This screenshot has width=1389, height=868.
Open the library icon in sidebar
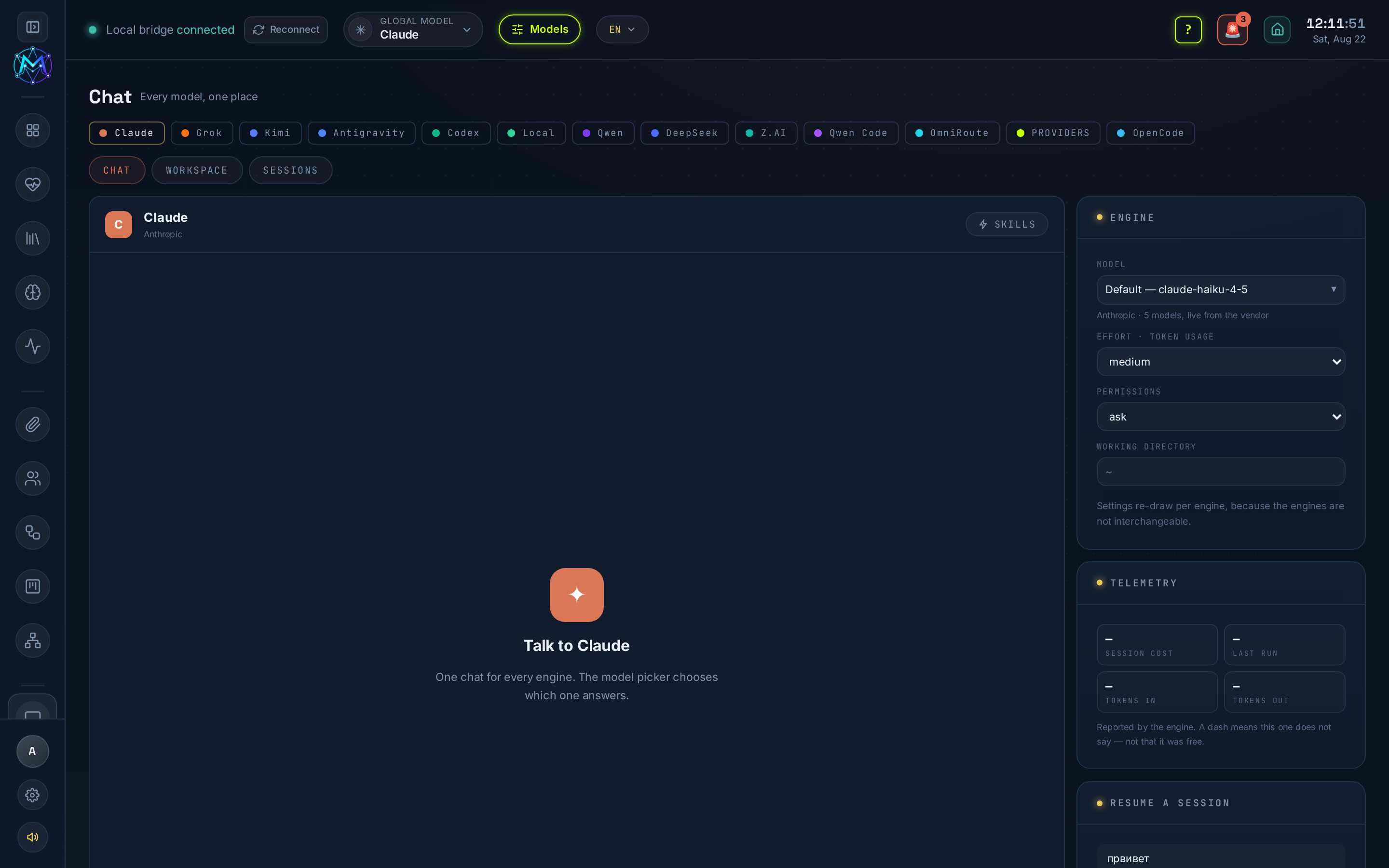tap(33, 238)
